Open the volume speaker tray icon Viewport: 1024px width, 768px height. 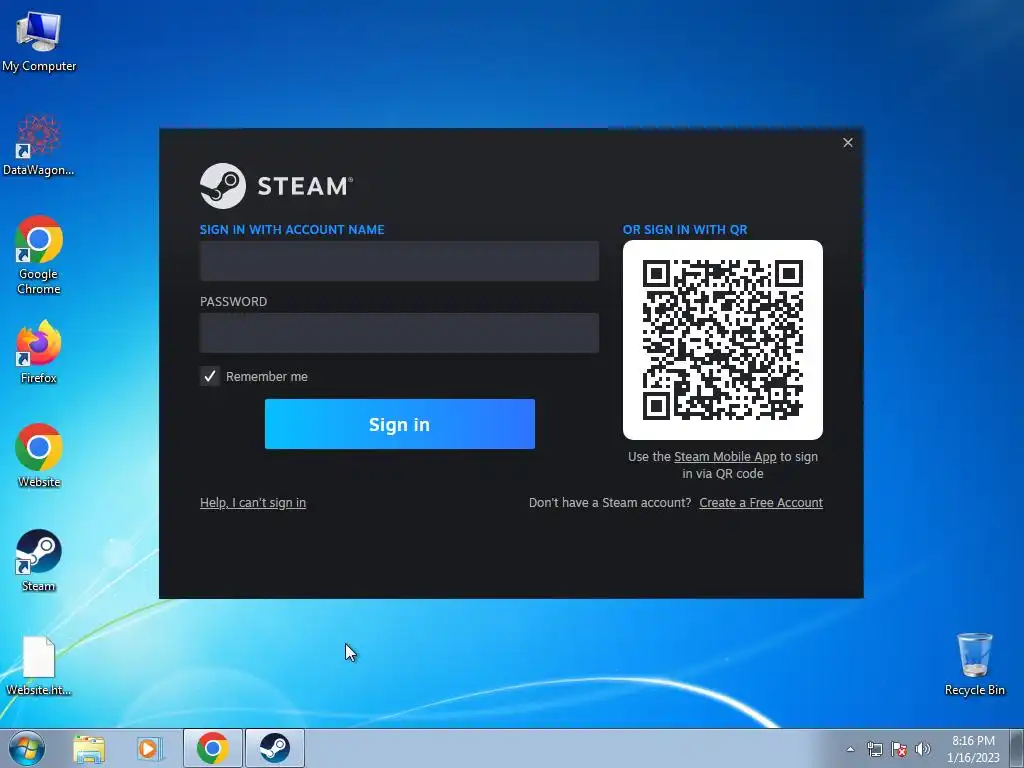[x=923, y=749]
